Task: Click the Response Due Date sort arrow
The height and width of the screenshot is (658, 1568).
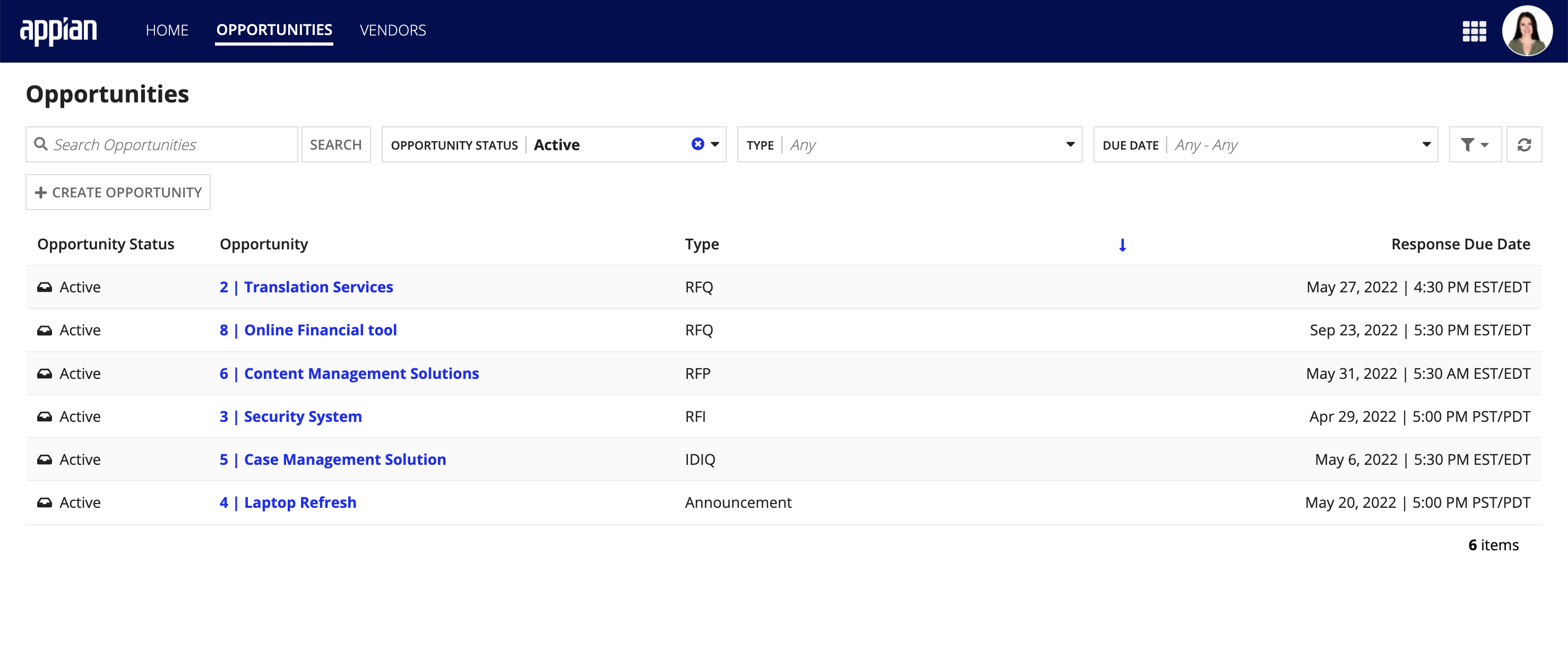Action: coord(1122,243)
